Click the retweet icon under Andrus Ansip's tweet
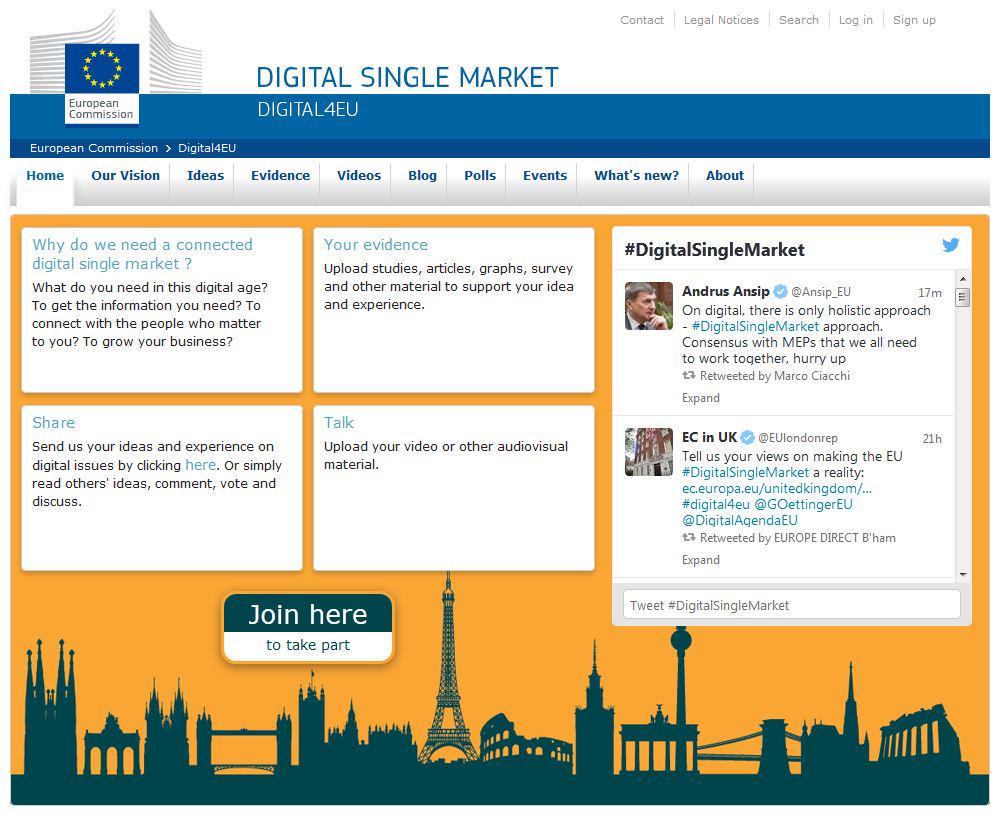The height and width of the screenshot is (814, 1001). [x=689, y=375]
